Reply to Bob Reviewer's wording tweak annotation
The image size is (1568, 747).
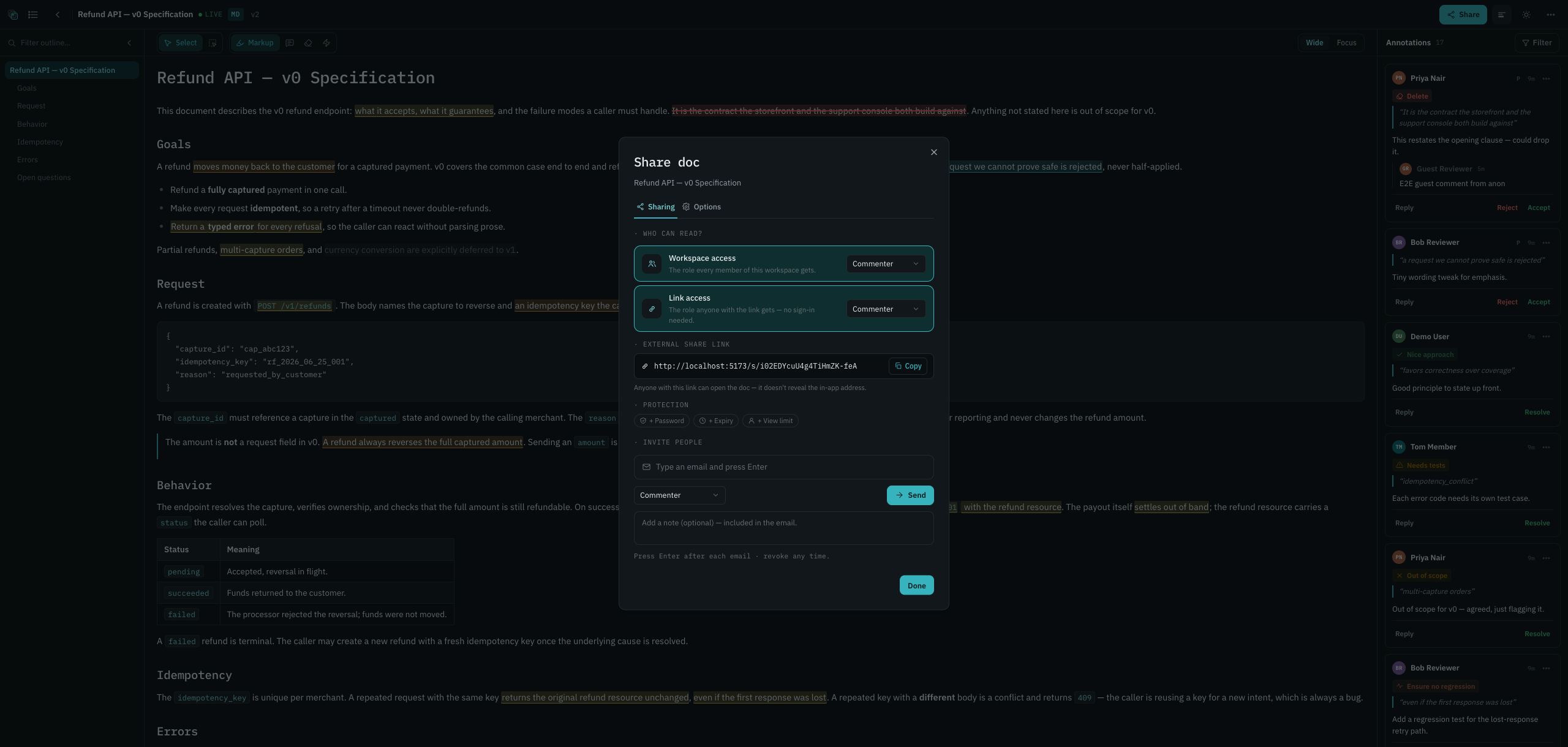pyautogui.click(x=1404, y=302)
